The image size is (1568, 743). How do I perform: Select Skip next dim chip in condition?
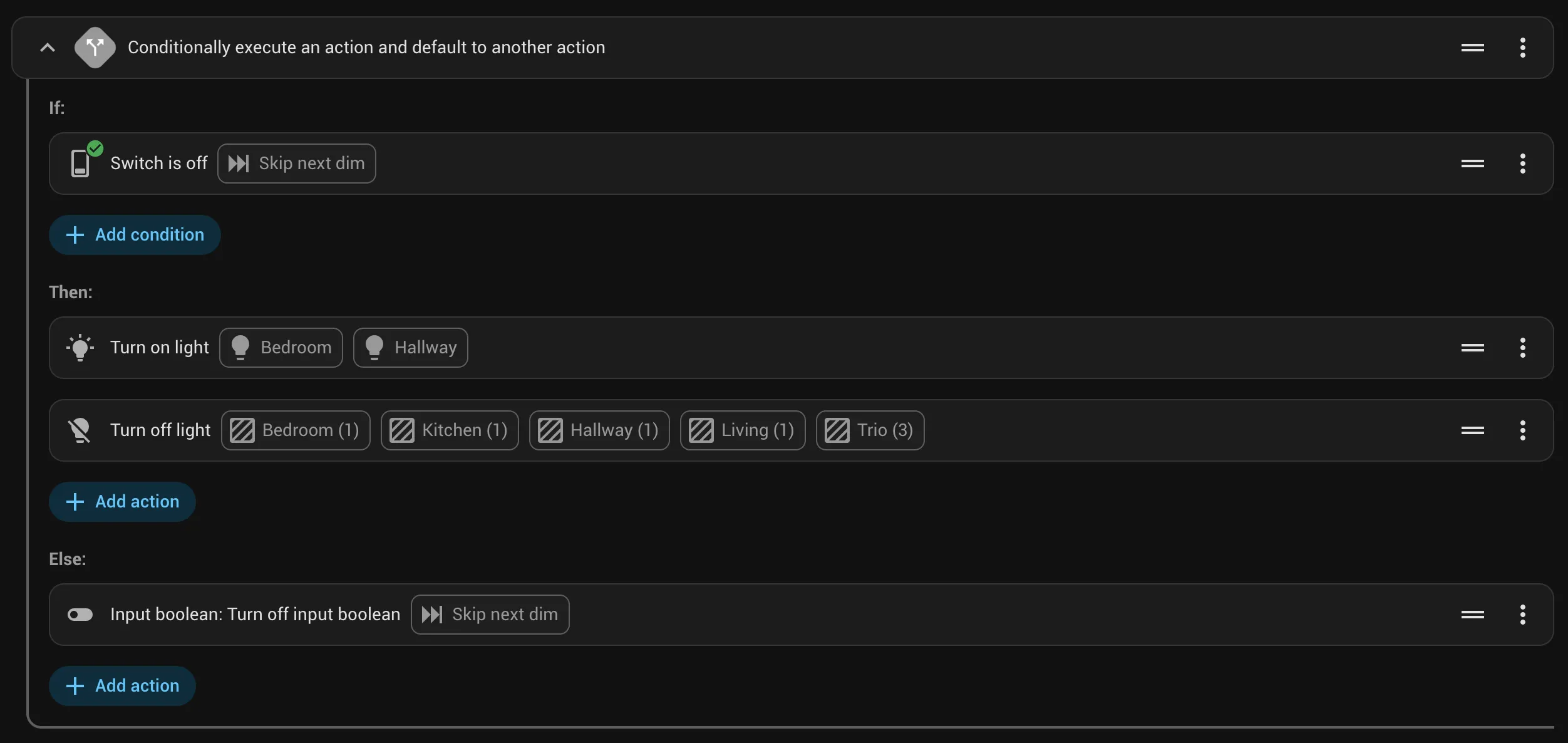pos(297,164)
